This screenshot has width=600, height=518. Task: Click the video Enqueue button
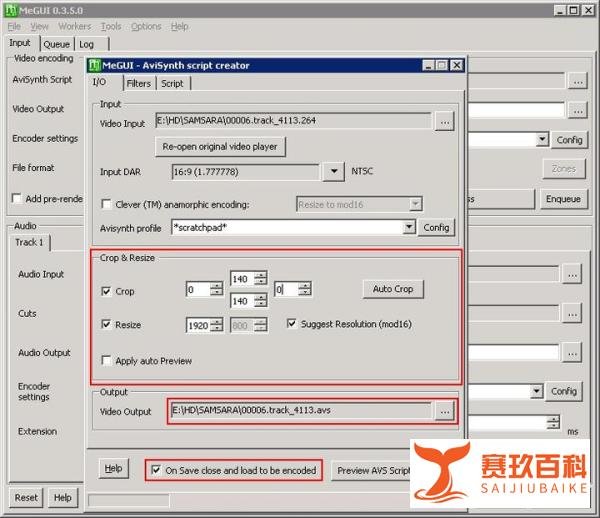(563, 199)
